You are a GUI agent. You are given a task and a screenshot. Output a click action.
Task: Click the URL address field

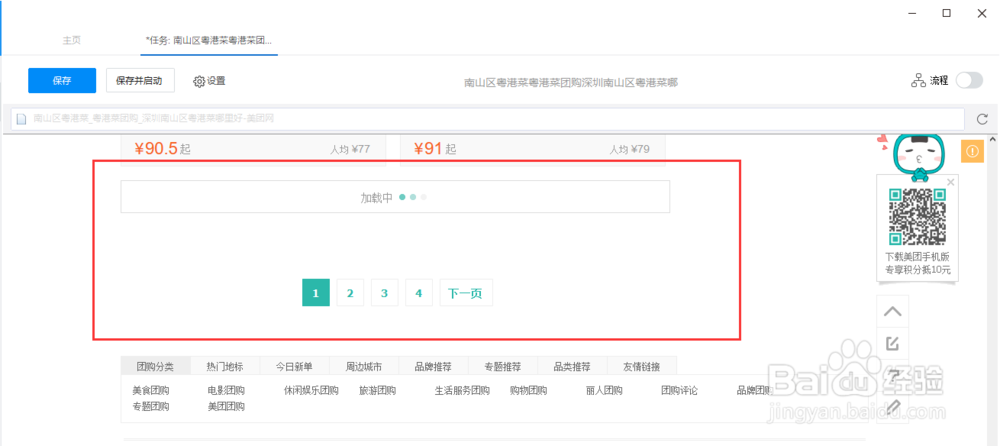(x=488, y=119)
